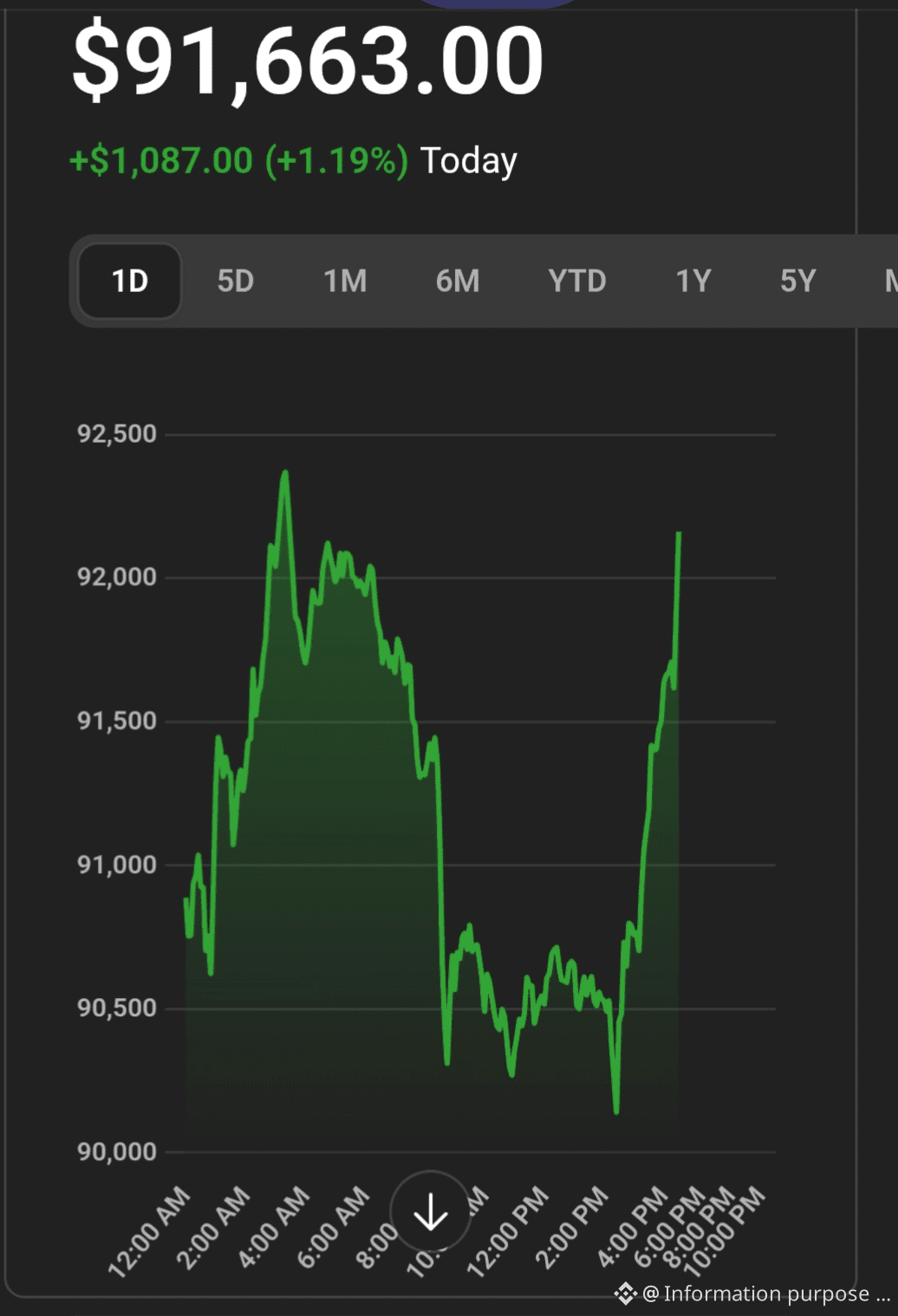Tap the chart's highest peak near 4:00 AM
Screen dimensions: 898x1316
point(285,473)
